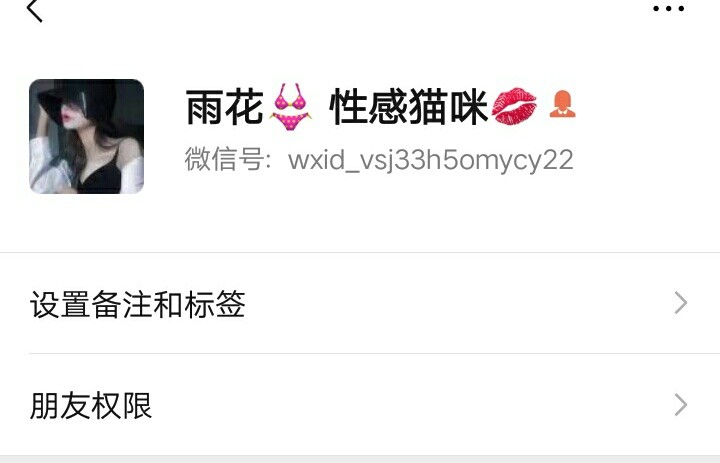Open 朋友权限 settings

pos(360,405)
